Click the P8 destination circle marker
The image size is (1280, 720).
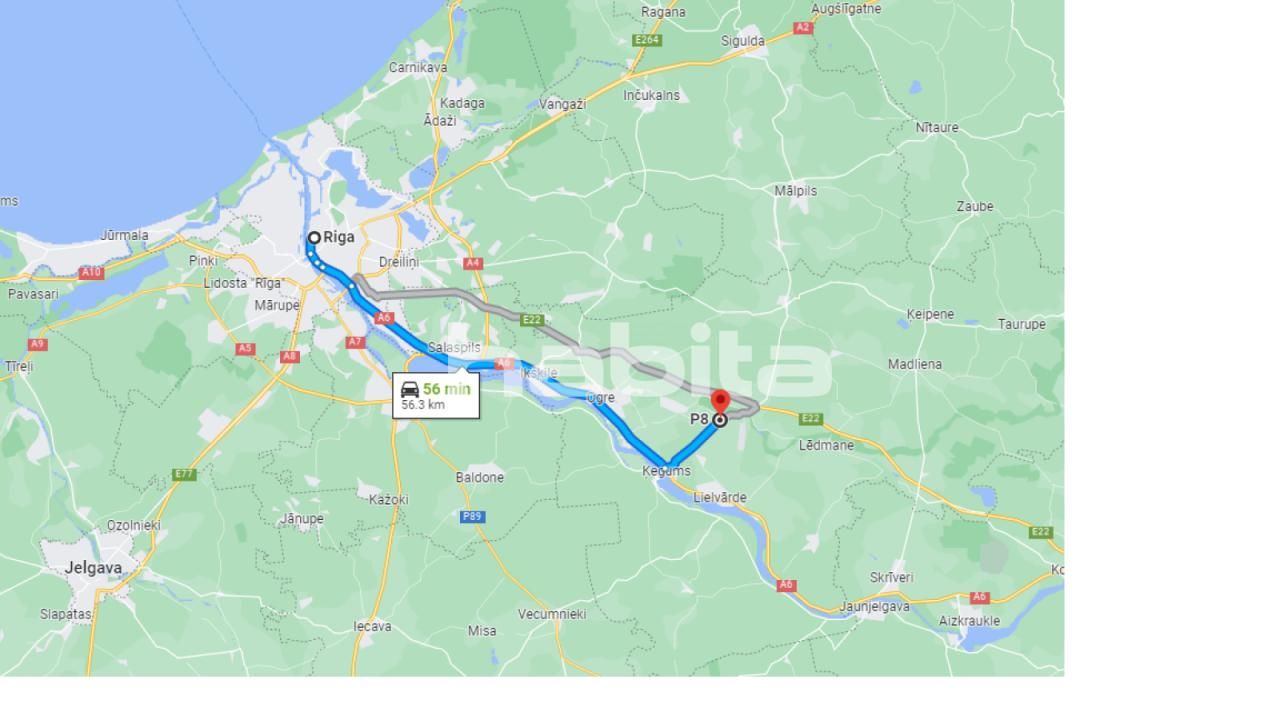(x=719, y=420)
